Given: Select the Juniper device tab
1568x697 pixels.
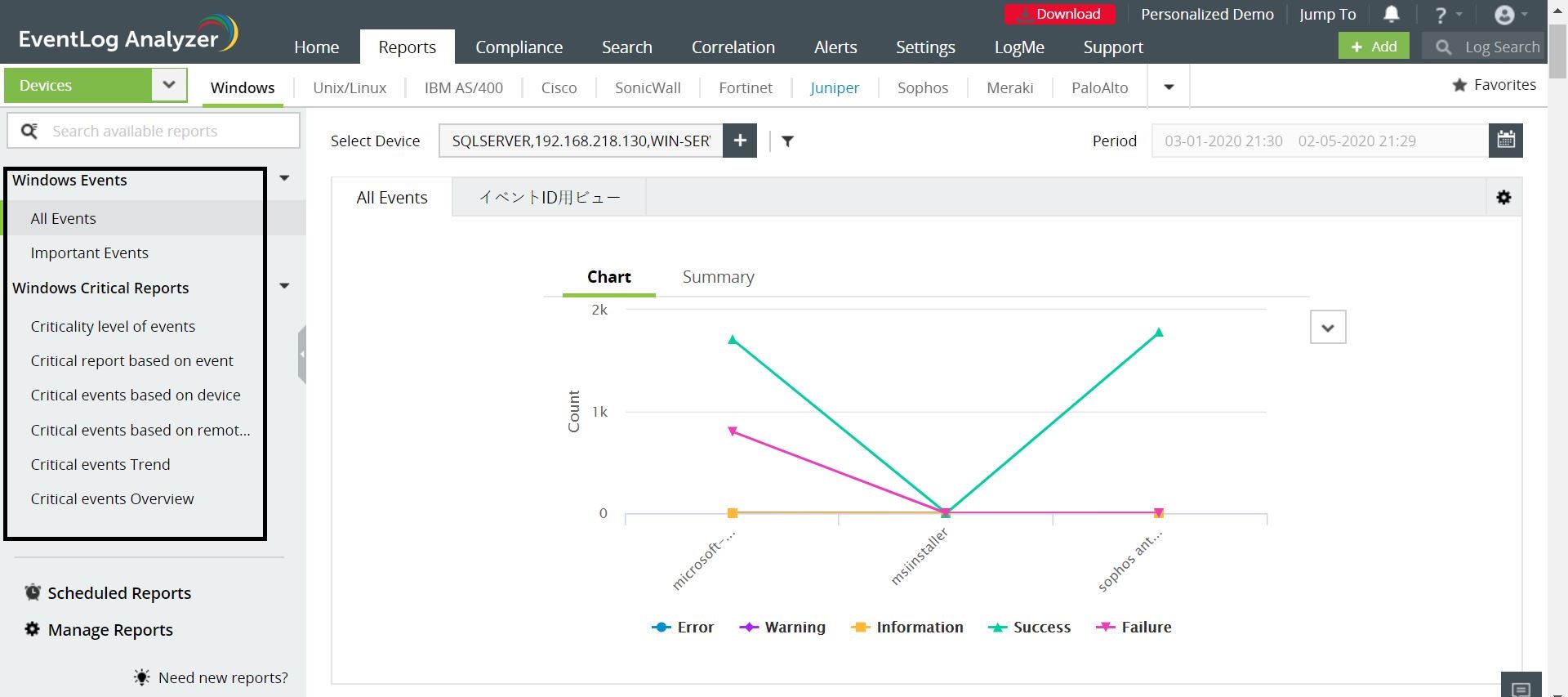Looking at the screenshot, I should [835, 87].
